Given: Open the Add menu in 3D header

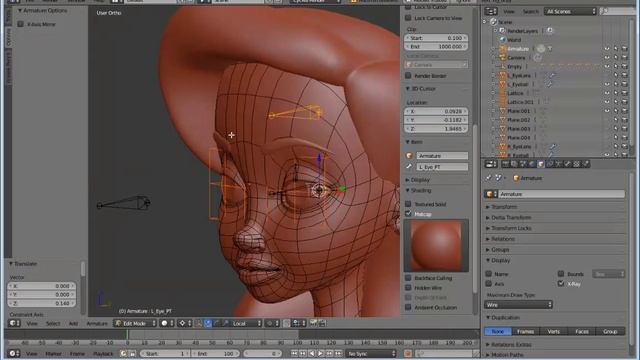Looking at the screenshot, I should coord(73,323).
